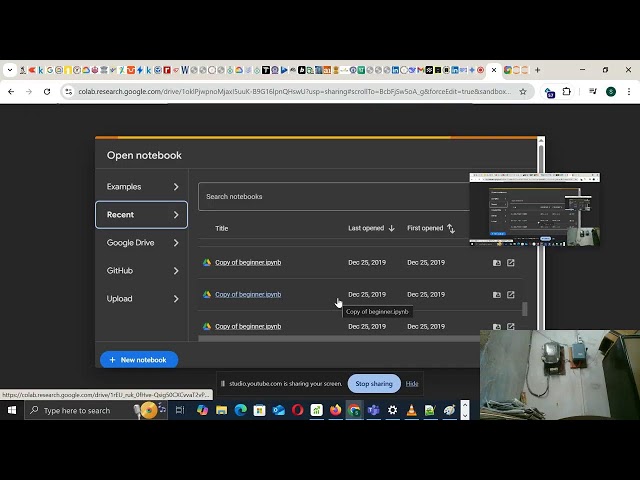Click the Chrome forward arrow
This screenshot has width=640, height=480.
29,91
